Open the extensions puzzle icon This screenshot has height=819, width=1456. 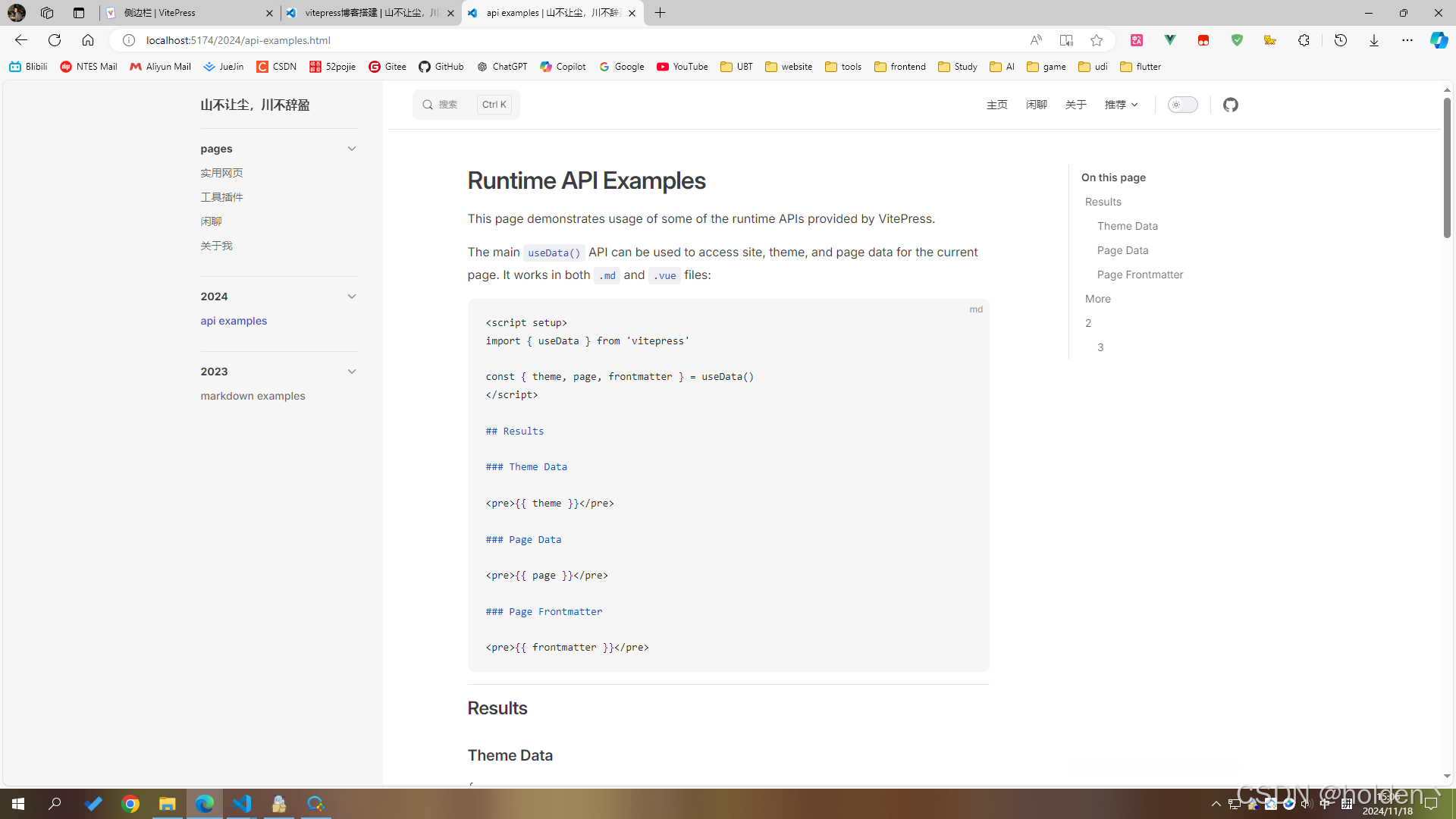coord(1304,40)
